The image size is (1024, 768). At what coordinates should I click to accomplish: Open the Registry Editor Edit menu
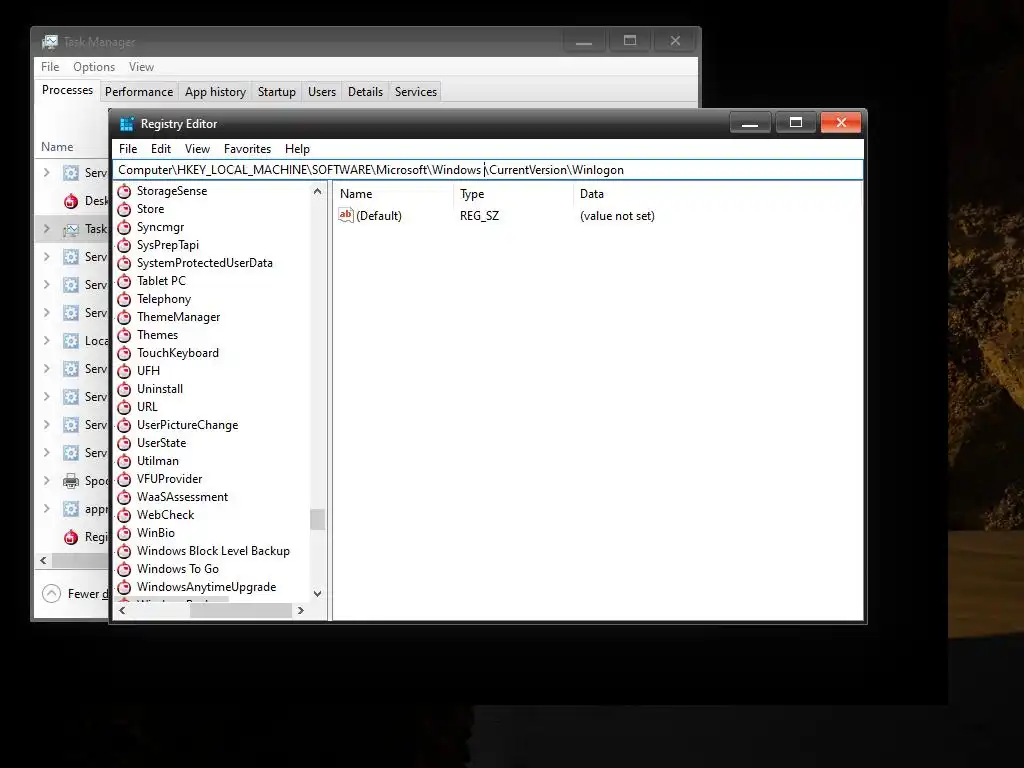pos(161,149)
